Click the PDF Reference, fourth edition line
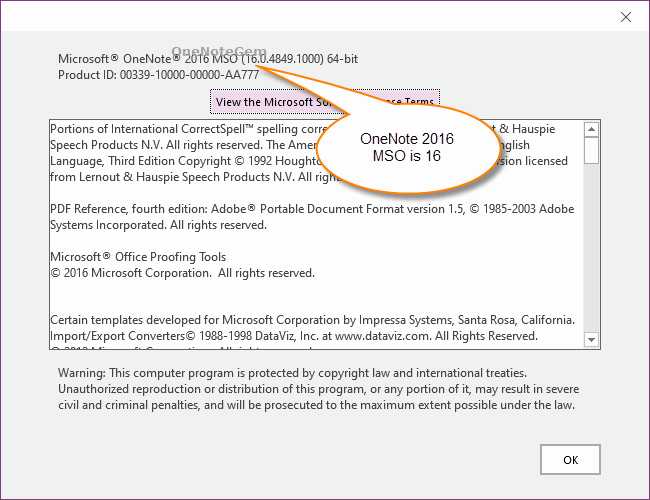 [312, 209]
